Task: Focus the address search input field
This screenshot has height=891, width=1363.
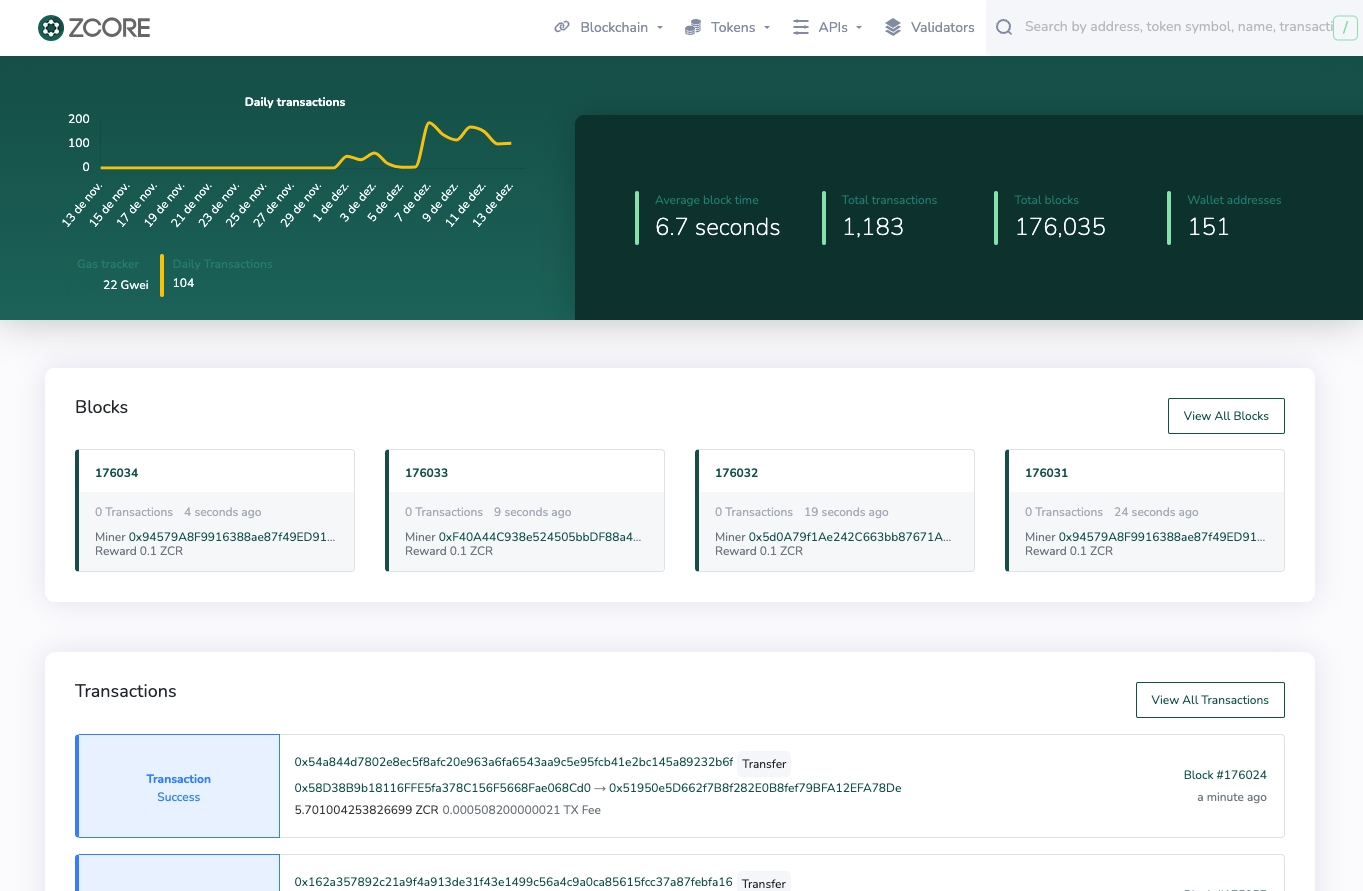Action: tap(1175, 27)
